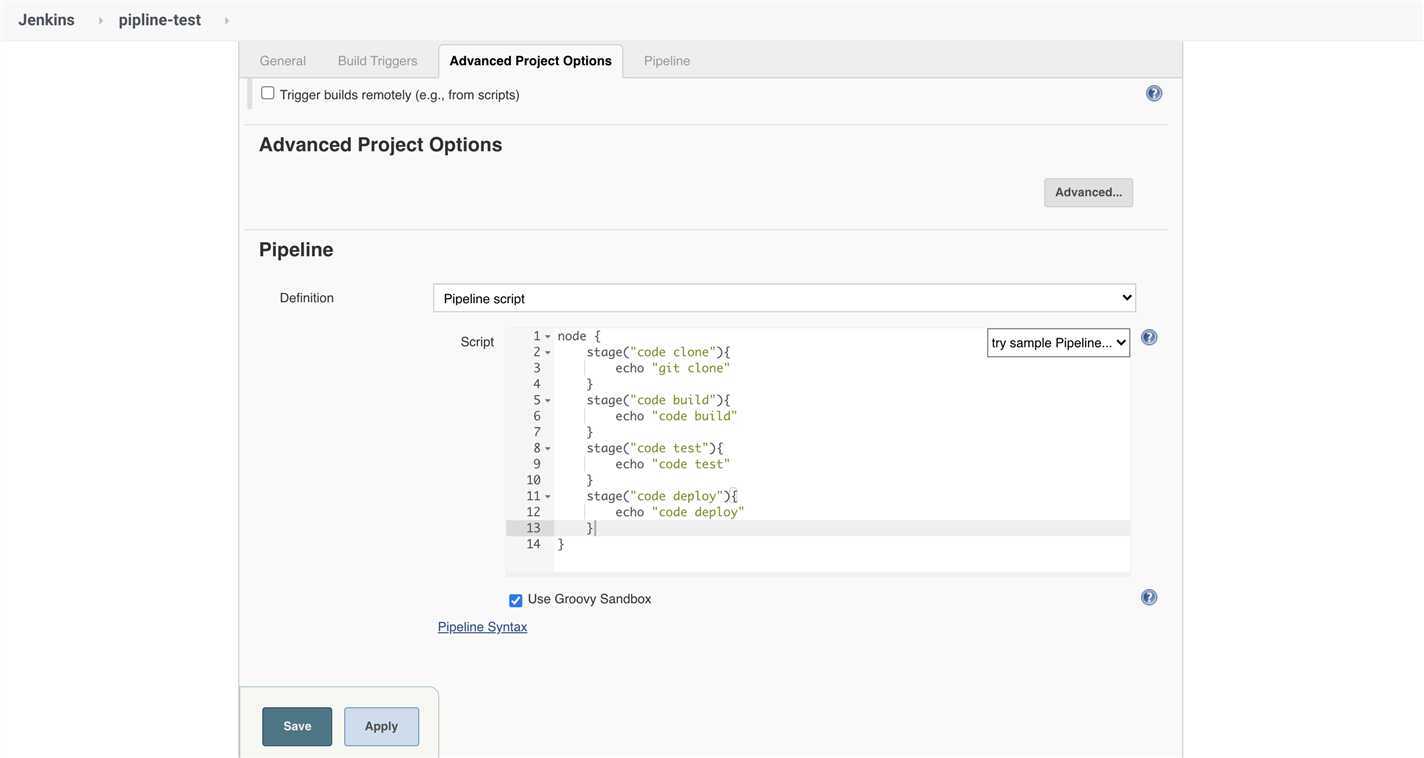Open the Pipeline Syntax link
The image size is (1424, 758).
click(483, 627)
